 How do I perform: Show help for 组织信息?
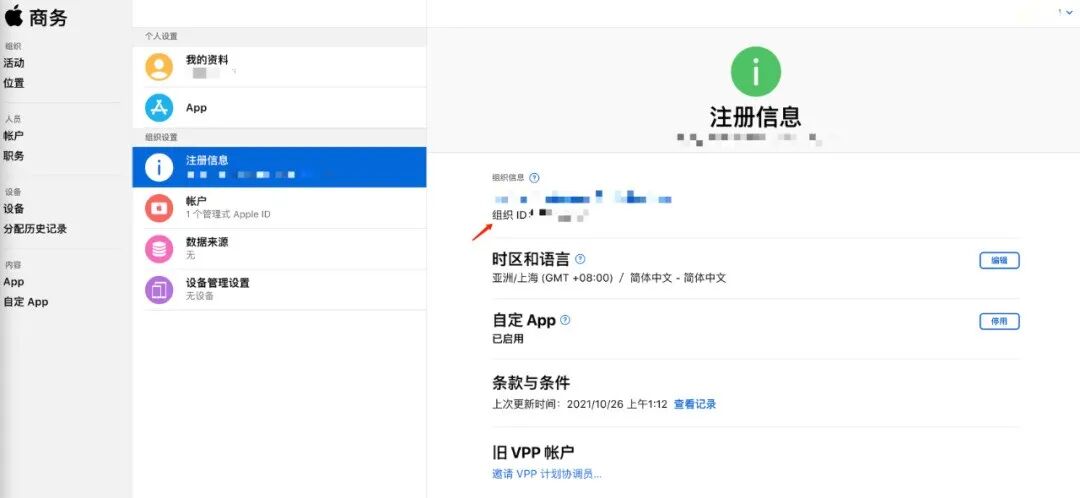click(534, 178)
